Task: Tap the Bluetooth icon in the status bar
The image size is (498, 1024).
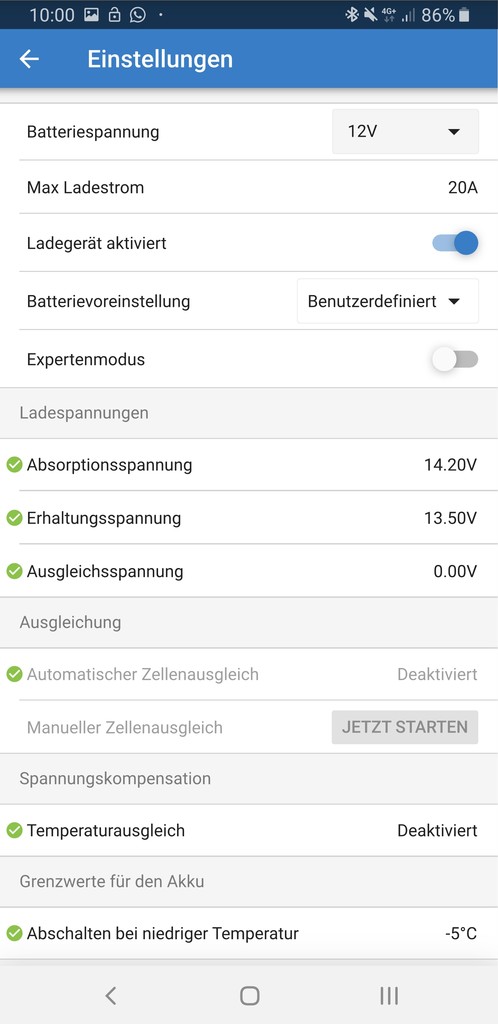Action: click(352, 15)
